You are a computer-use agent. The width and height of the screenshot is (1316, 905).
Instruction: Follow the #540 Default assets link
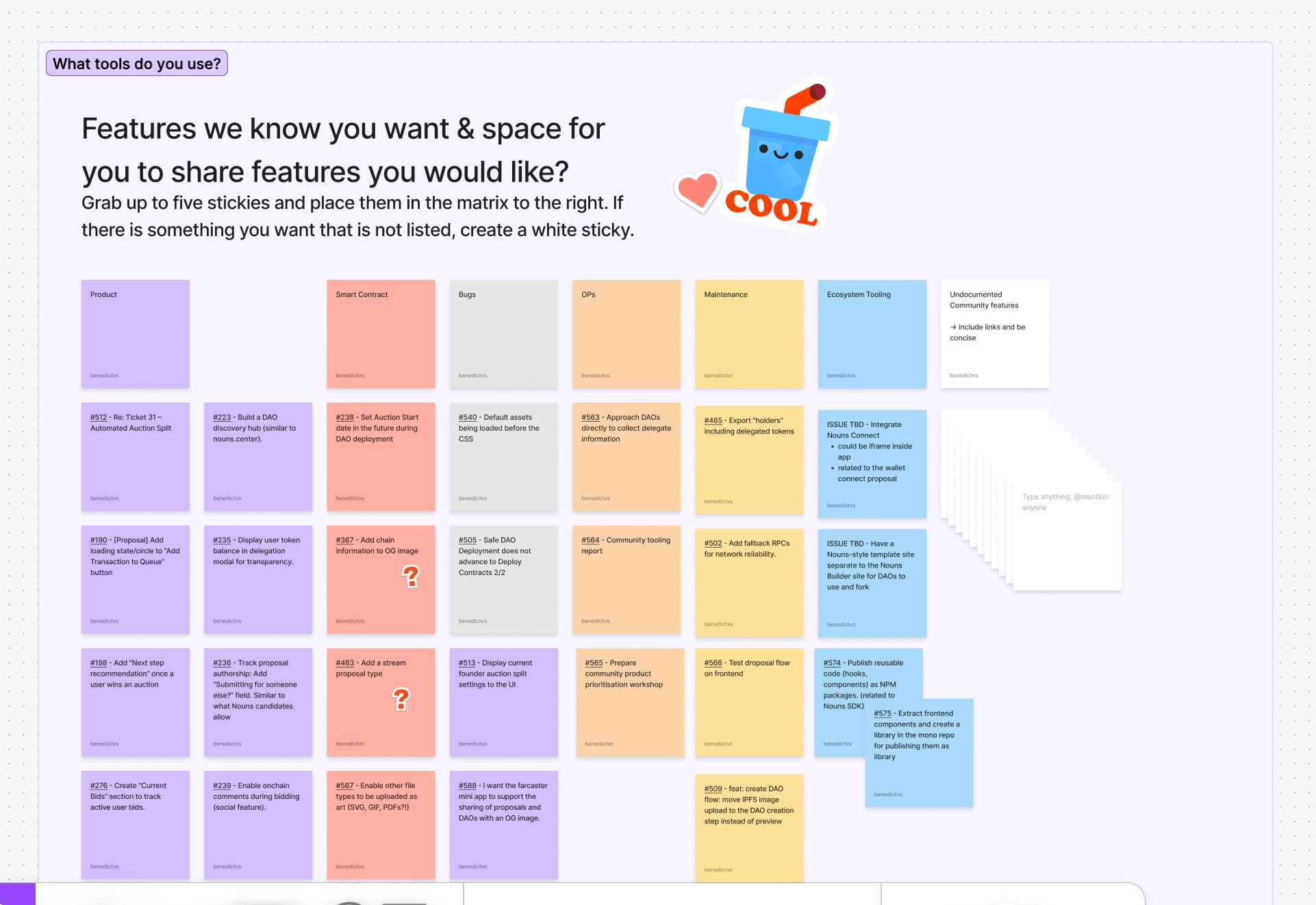[467, 418]
